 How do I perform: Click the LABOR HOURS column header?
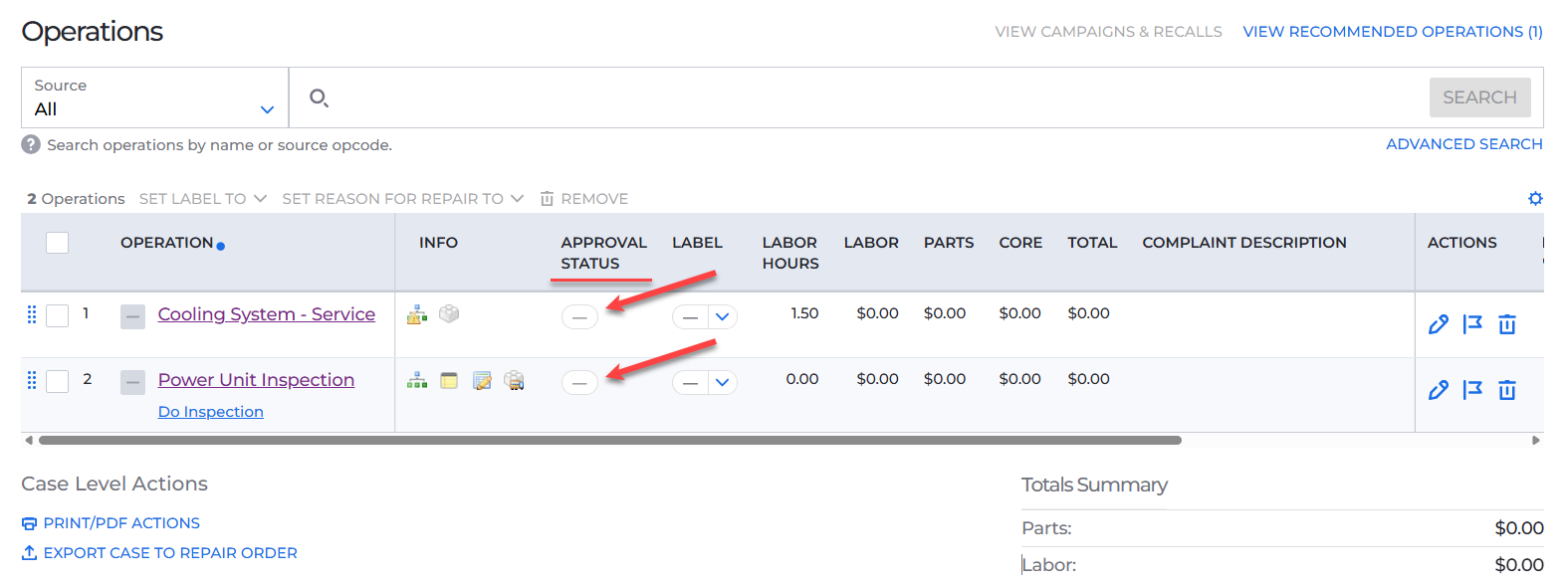click(x=790, y=253)
